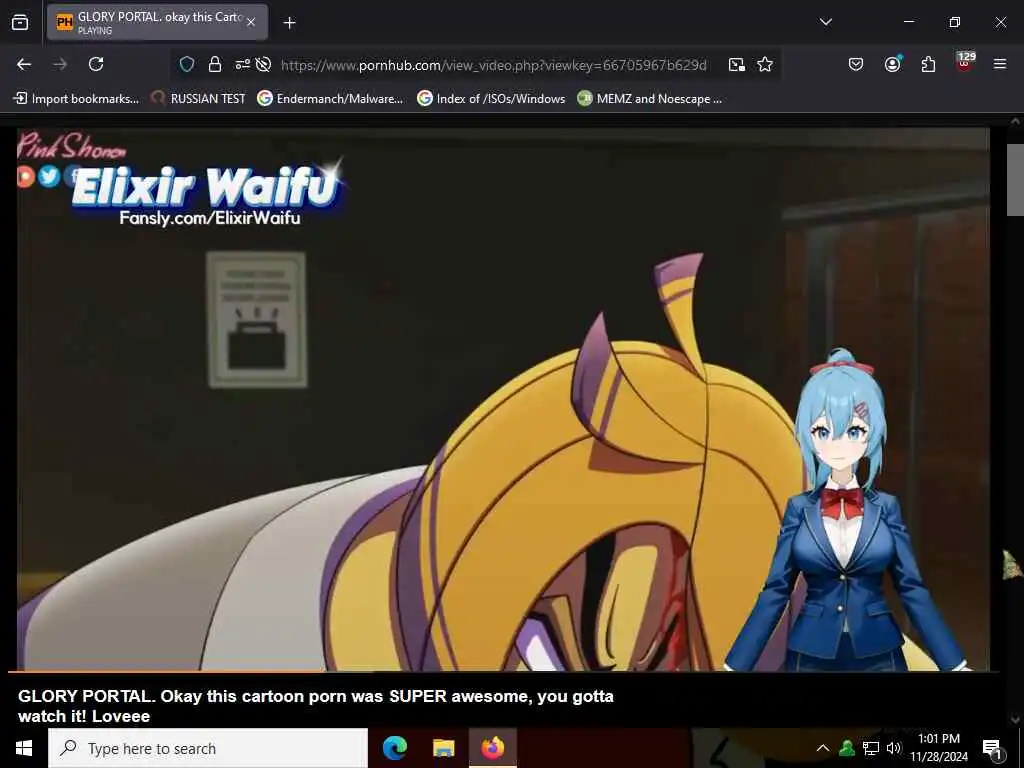Click the page vertical scrollbar thumb
The image size is (1024, 768).
pyautogui.click(x=1015, y=180)
